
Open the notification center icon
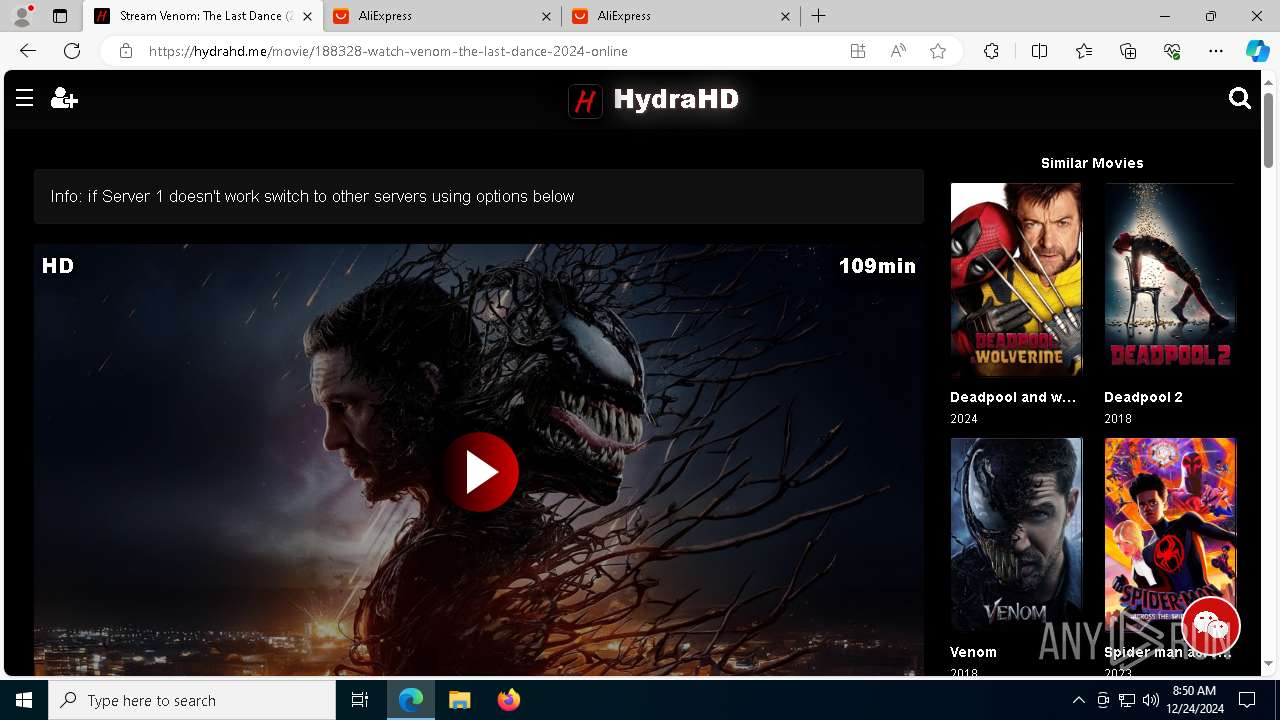click(1247, 700)
